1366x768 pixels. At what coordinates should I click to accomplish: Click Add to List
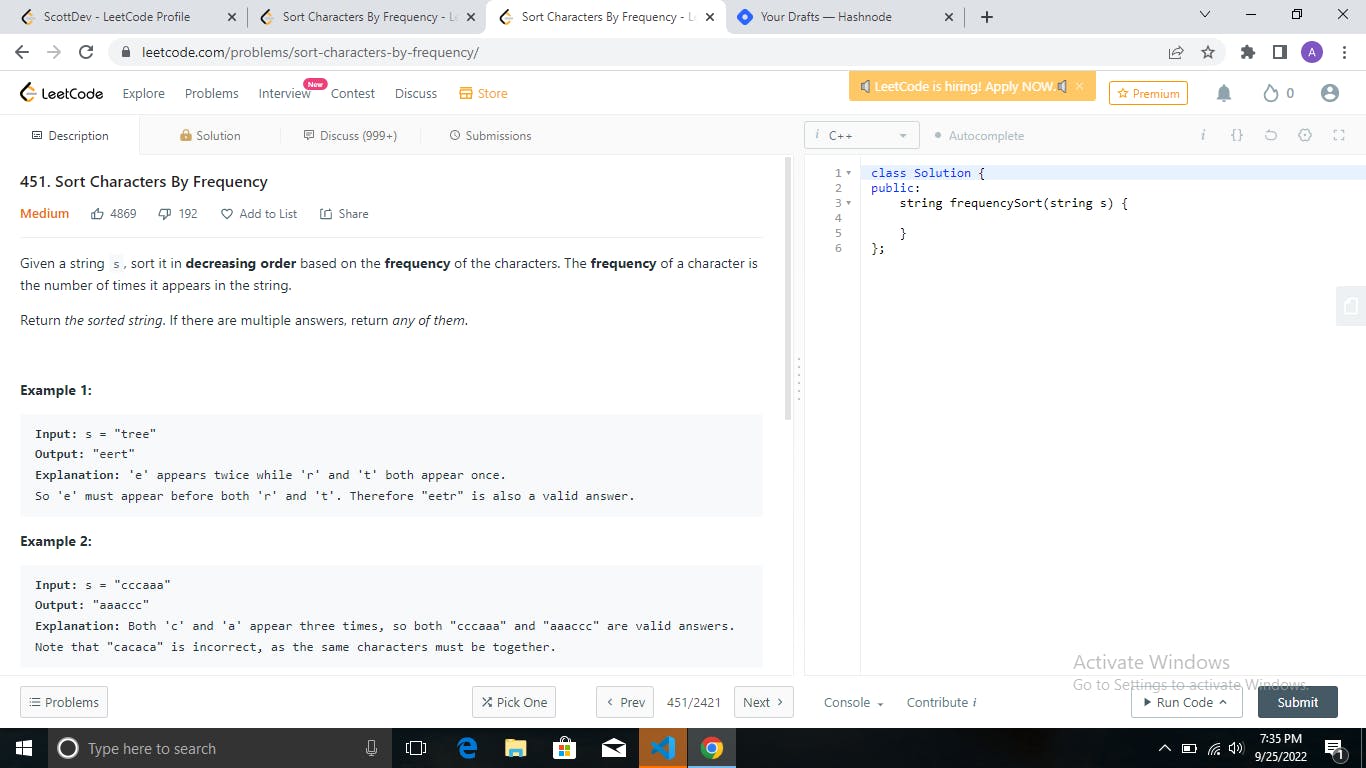[259, 214]
